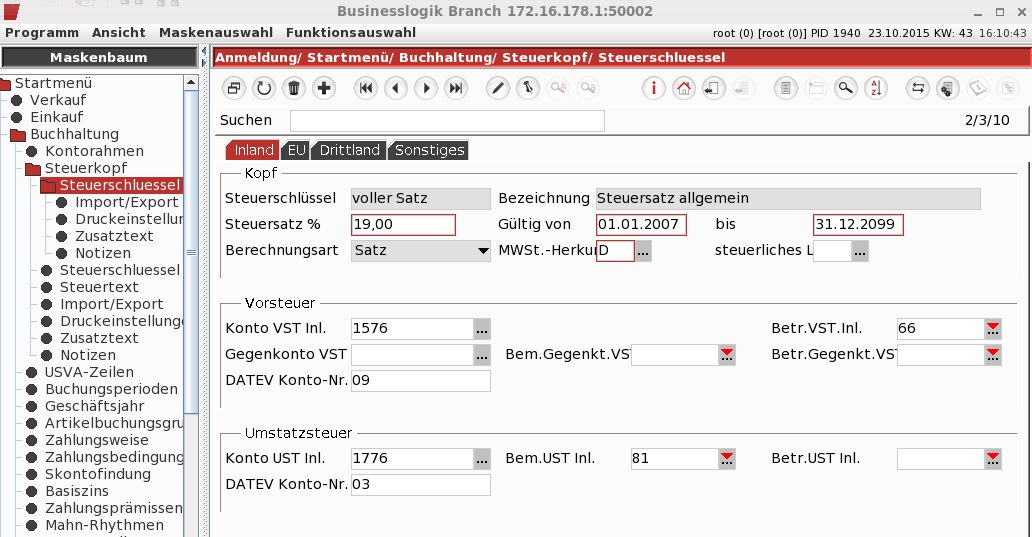Click the MWSt.-Herkunft lookup button

click(x=643, y=251)
